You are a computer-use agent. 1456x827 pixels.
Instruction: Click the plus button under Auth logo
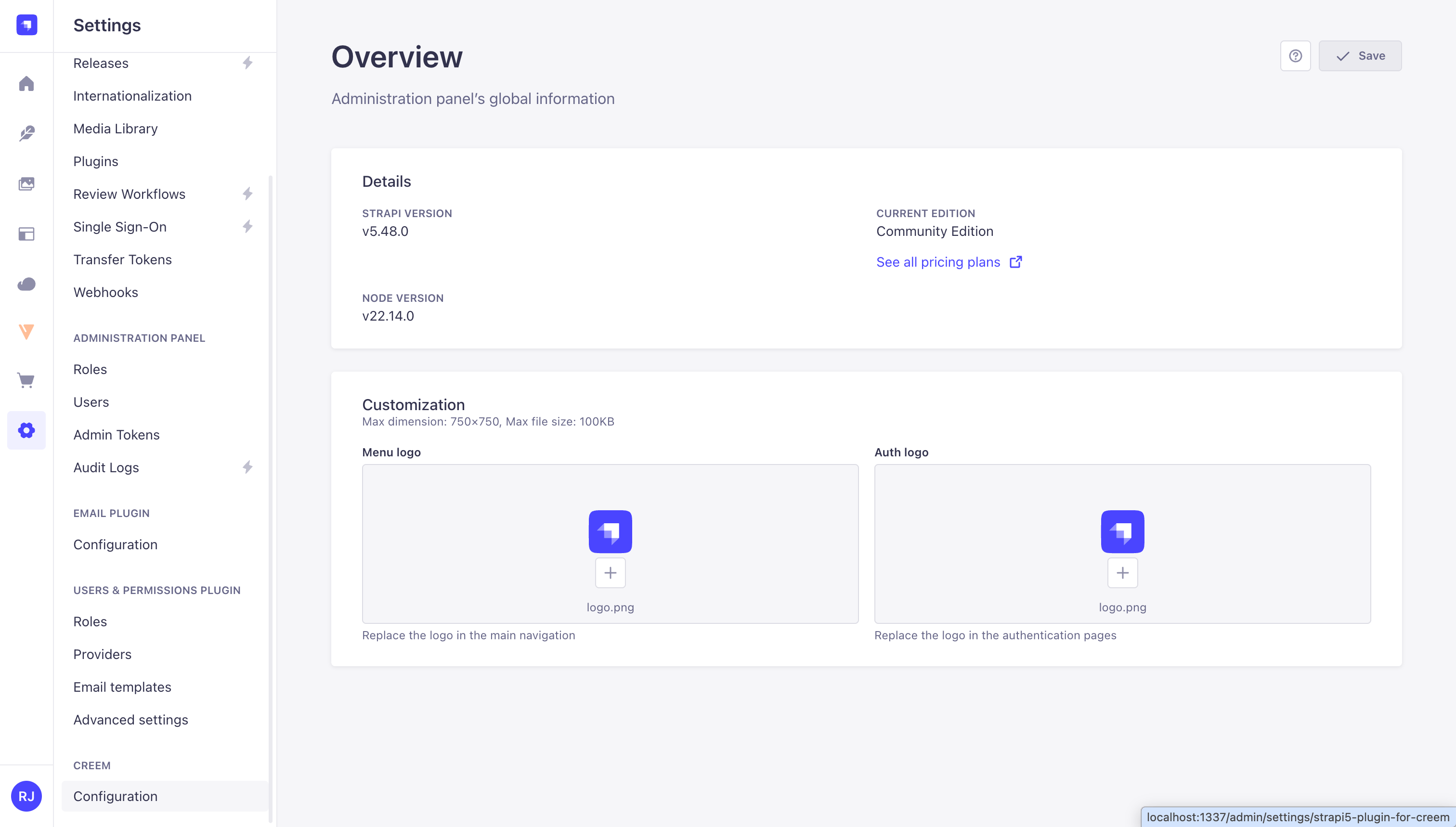tap(1122, 572)
